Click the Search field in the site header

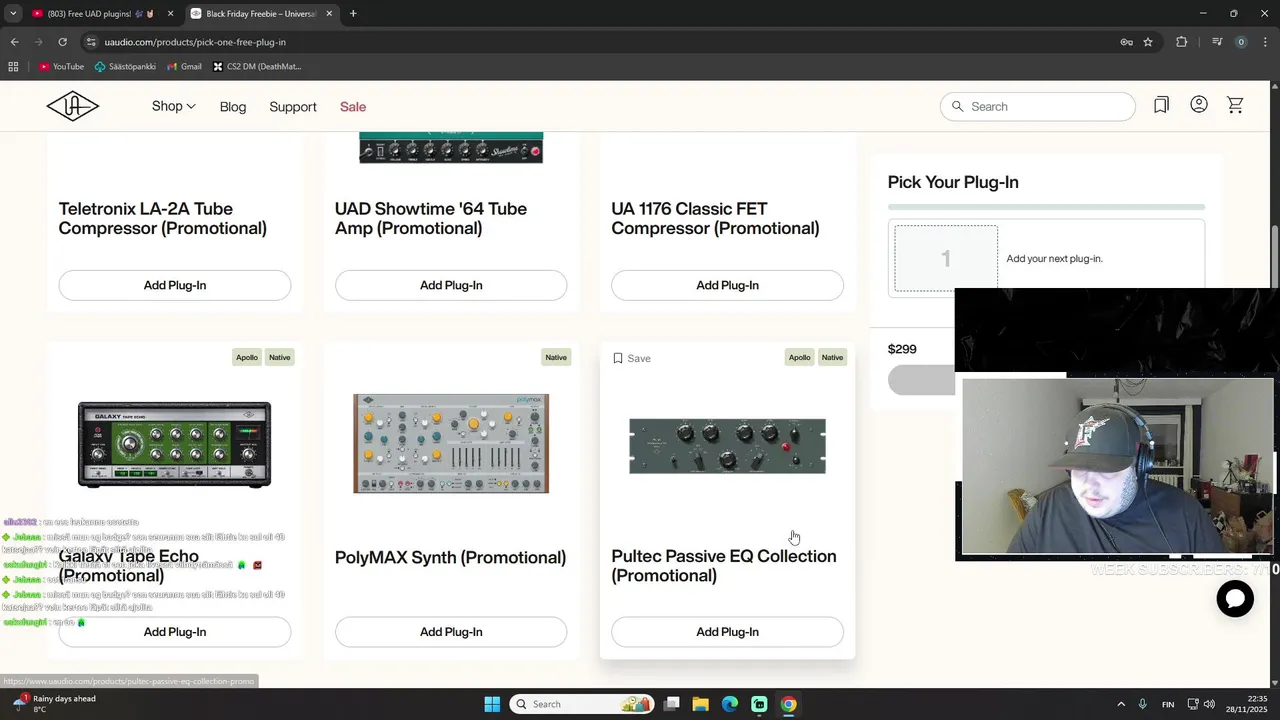click(1037, 106)
